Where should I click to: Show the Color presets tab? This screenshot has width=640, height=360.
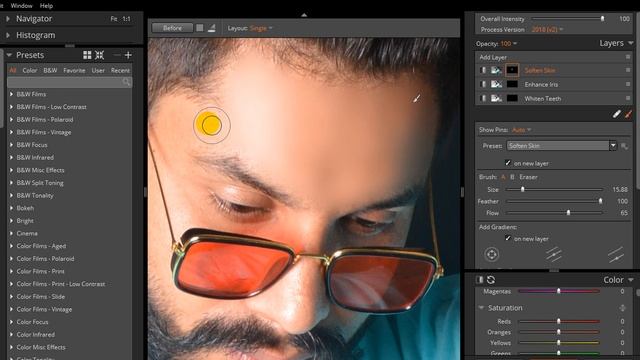pos(30,70)
